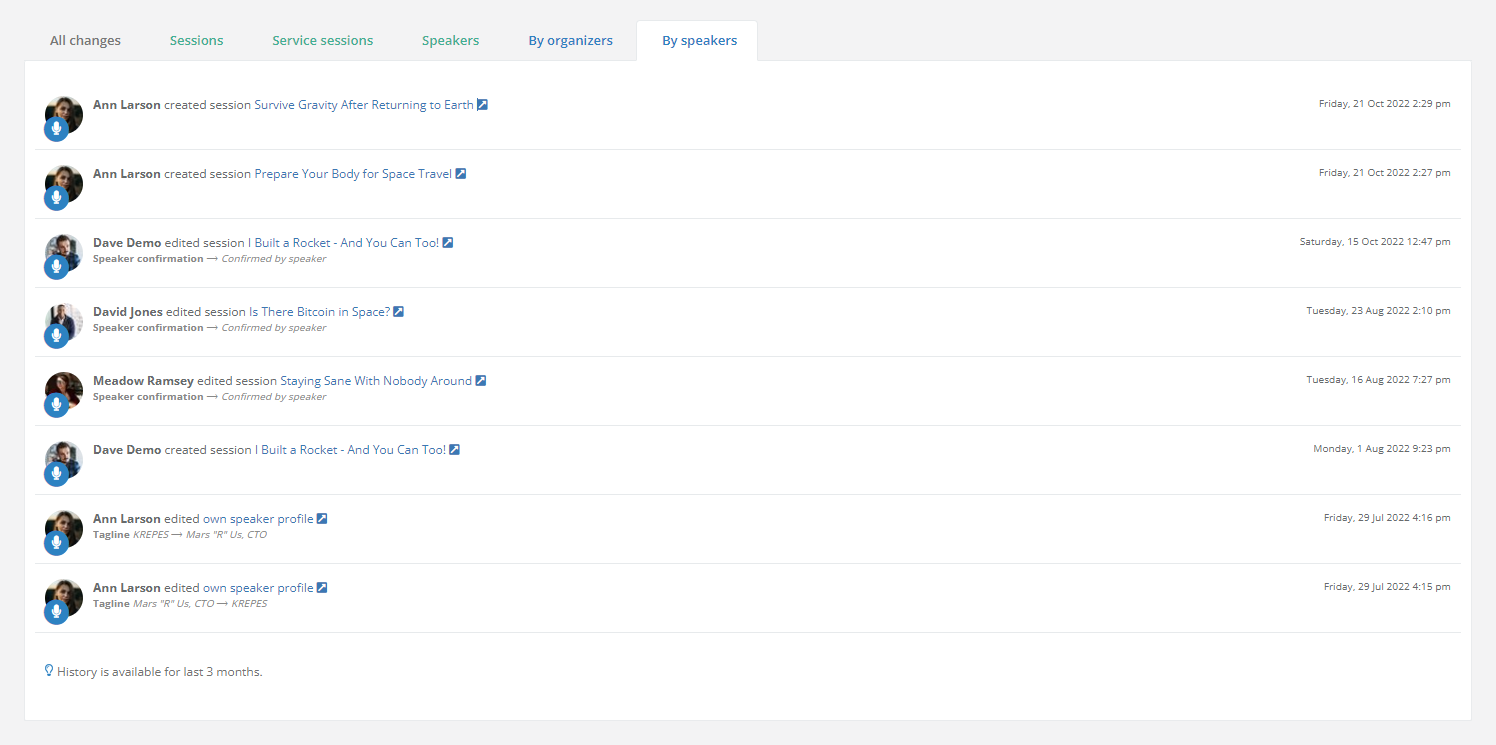Open Prepare Your Body for Space Travel link
The image size is (1496, 745).
coord(353,174)
